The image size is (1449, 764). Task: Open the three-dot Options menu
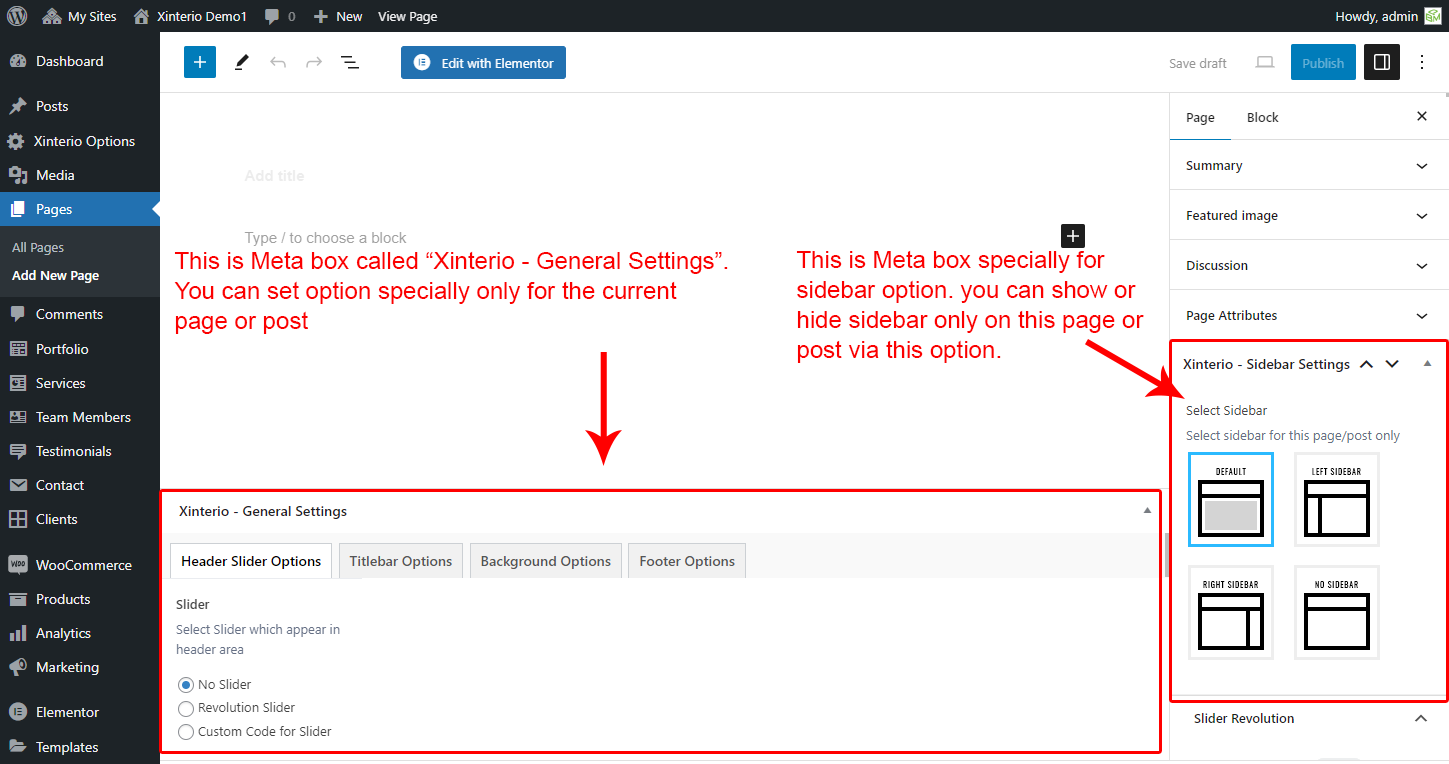tap(1422, 62)
